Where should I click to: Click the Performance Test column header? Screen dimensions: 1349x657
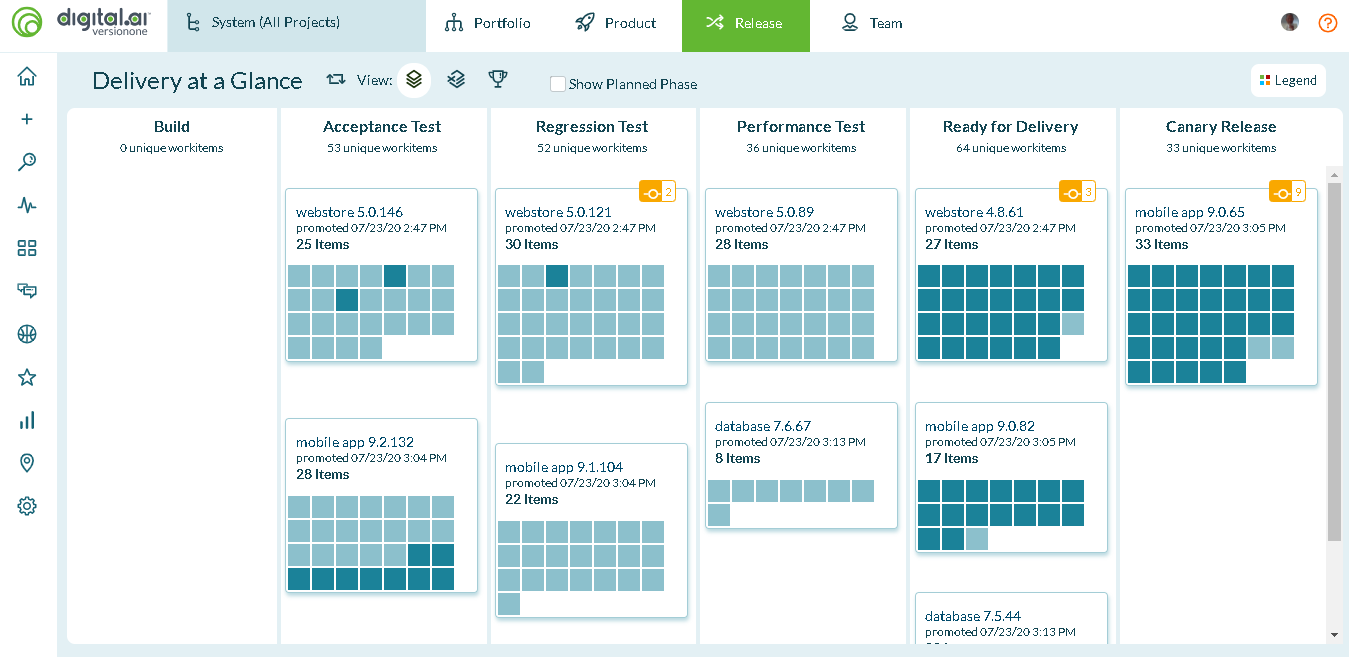coord(801,127)
